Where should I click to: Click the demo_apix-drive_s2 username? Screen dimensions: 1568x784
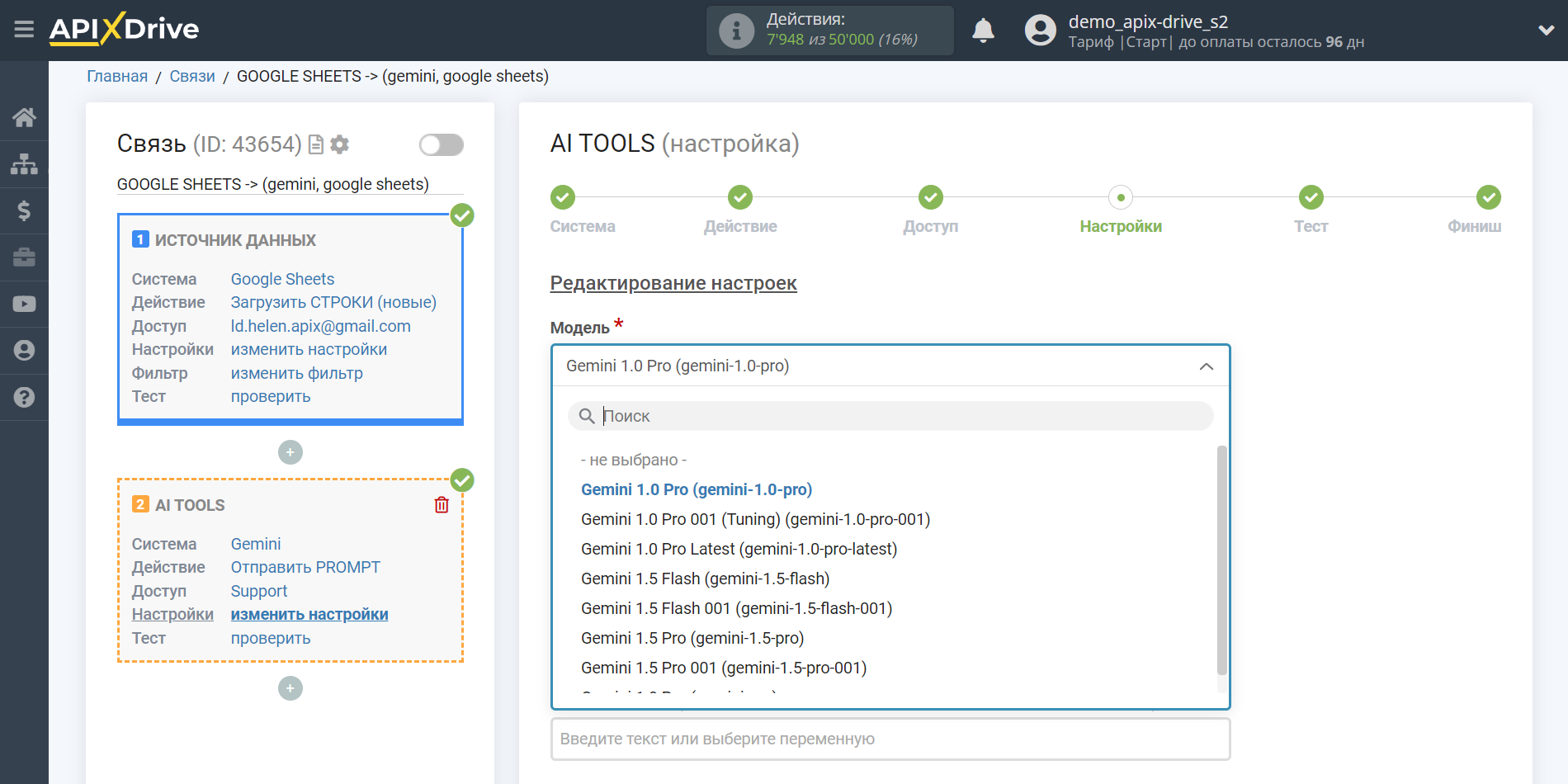click(1148, 21)
